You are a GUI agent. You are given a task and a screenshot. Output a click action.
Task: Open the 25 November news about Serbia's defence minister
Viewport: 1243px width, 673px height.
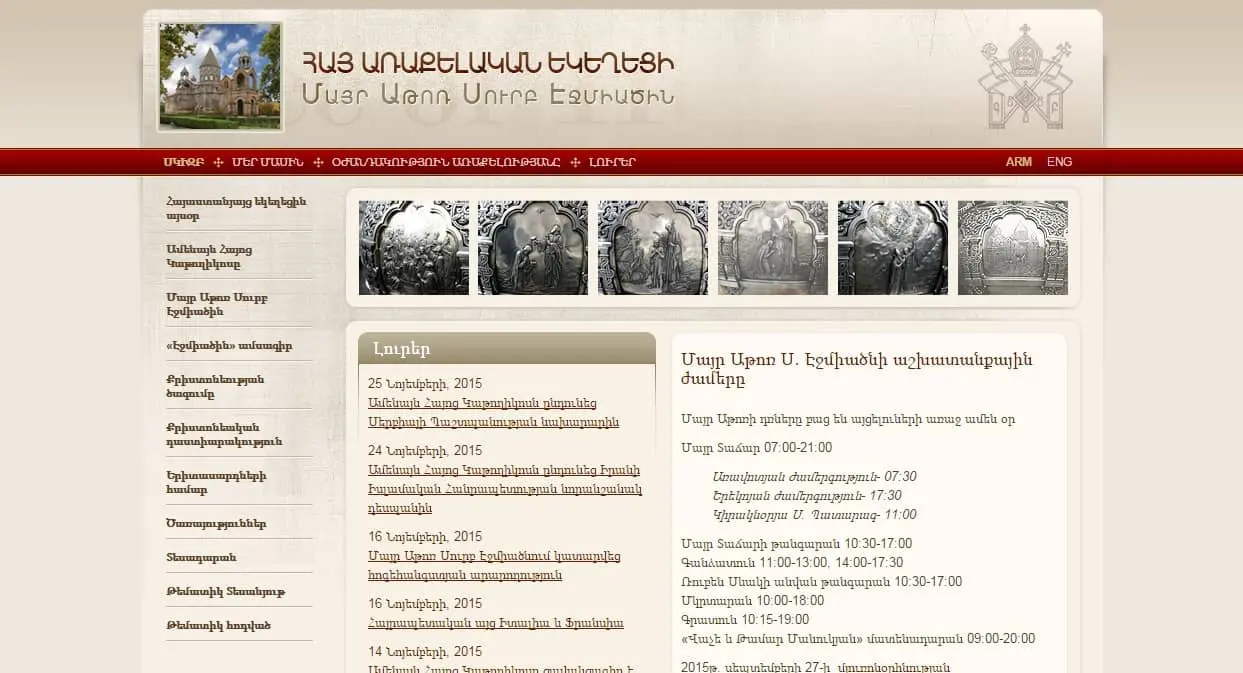(x=493, y=413)
